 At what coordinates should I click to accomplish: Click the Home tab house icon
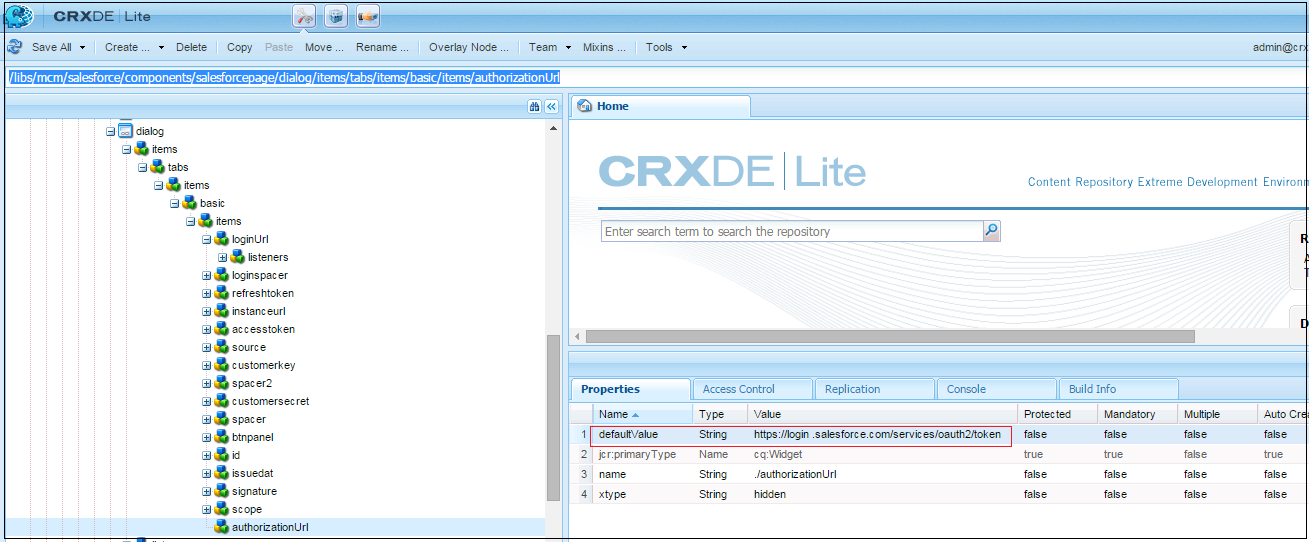[x=585, y=106]
